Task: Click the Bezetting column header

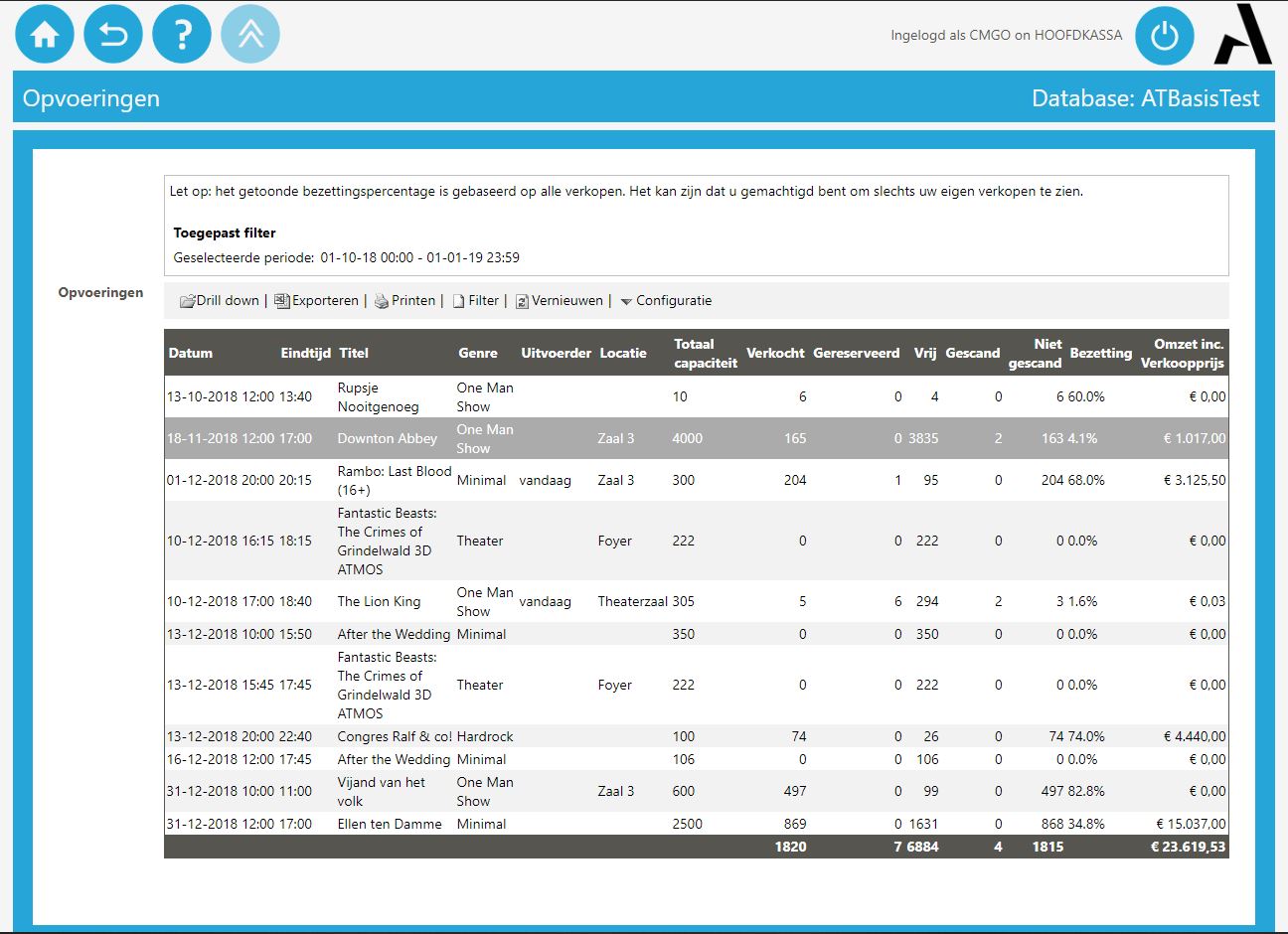Action: 1101,353
